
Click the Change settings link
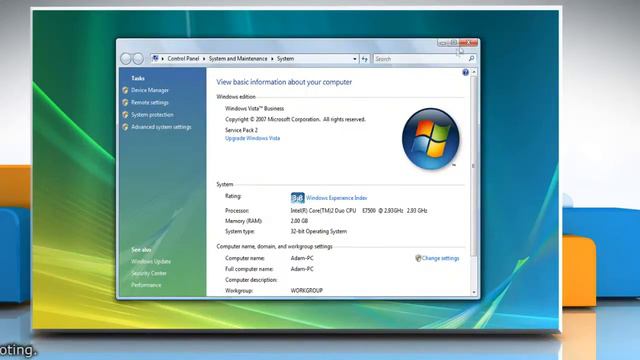pyautogui.click(x=440, y=258)
